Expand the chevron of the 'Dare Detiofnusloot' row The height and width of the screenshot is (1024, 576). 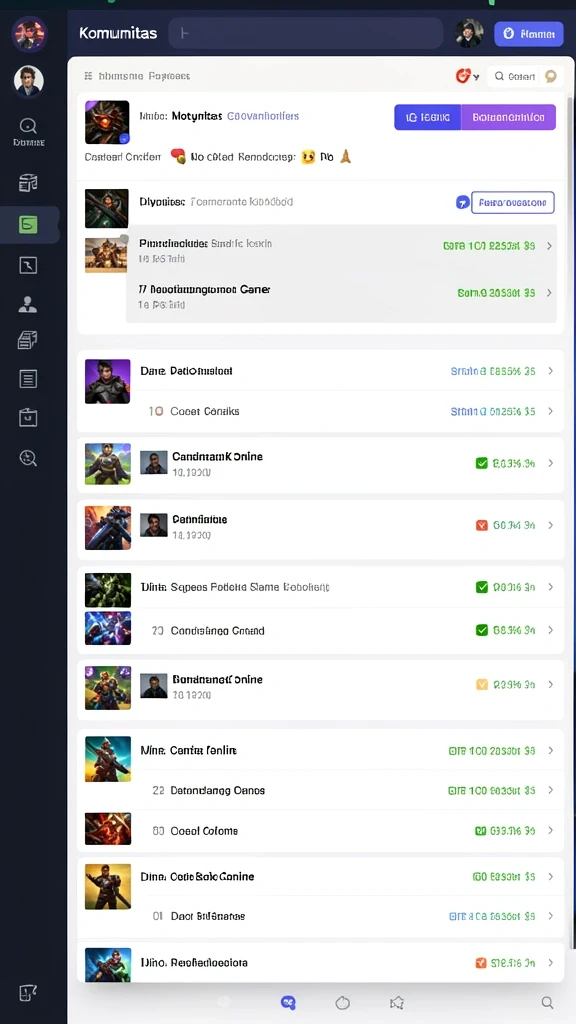point(551,371)
